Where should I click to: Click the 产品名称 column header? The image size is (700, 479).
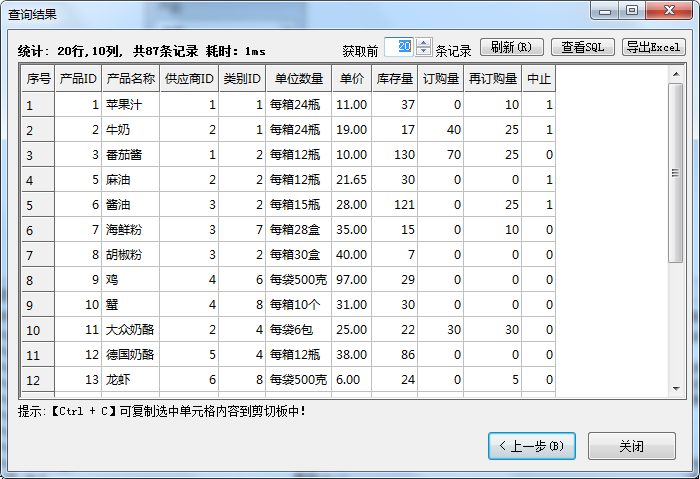(130, 79)
